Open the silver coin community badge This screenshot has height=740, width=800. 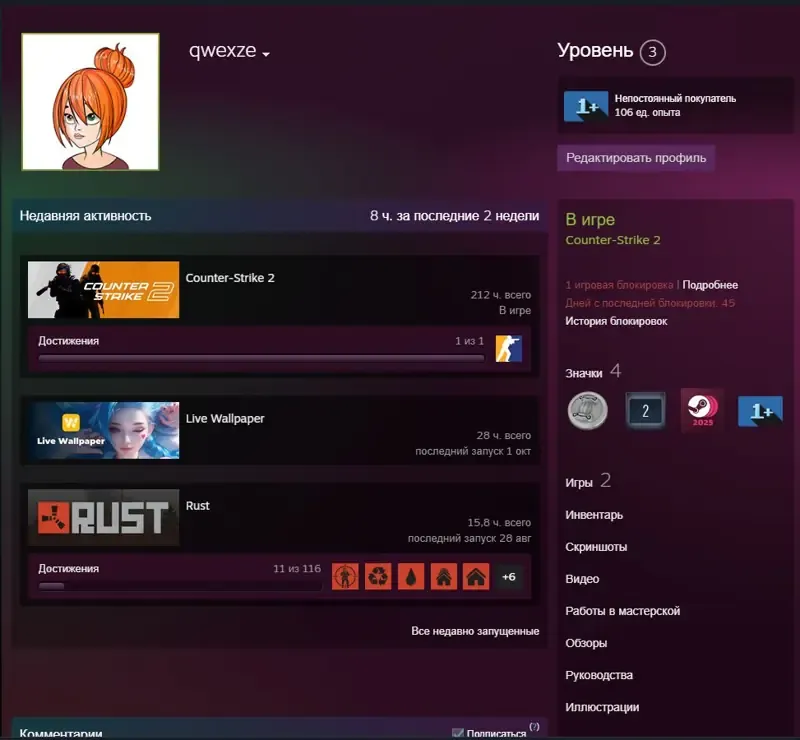click(588, 410)
